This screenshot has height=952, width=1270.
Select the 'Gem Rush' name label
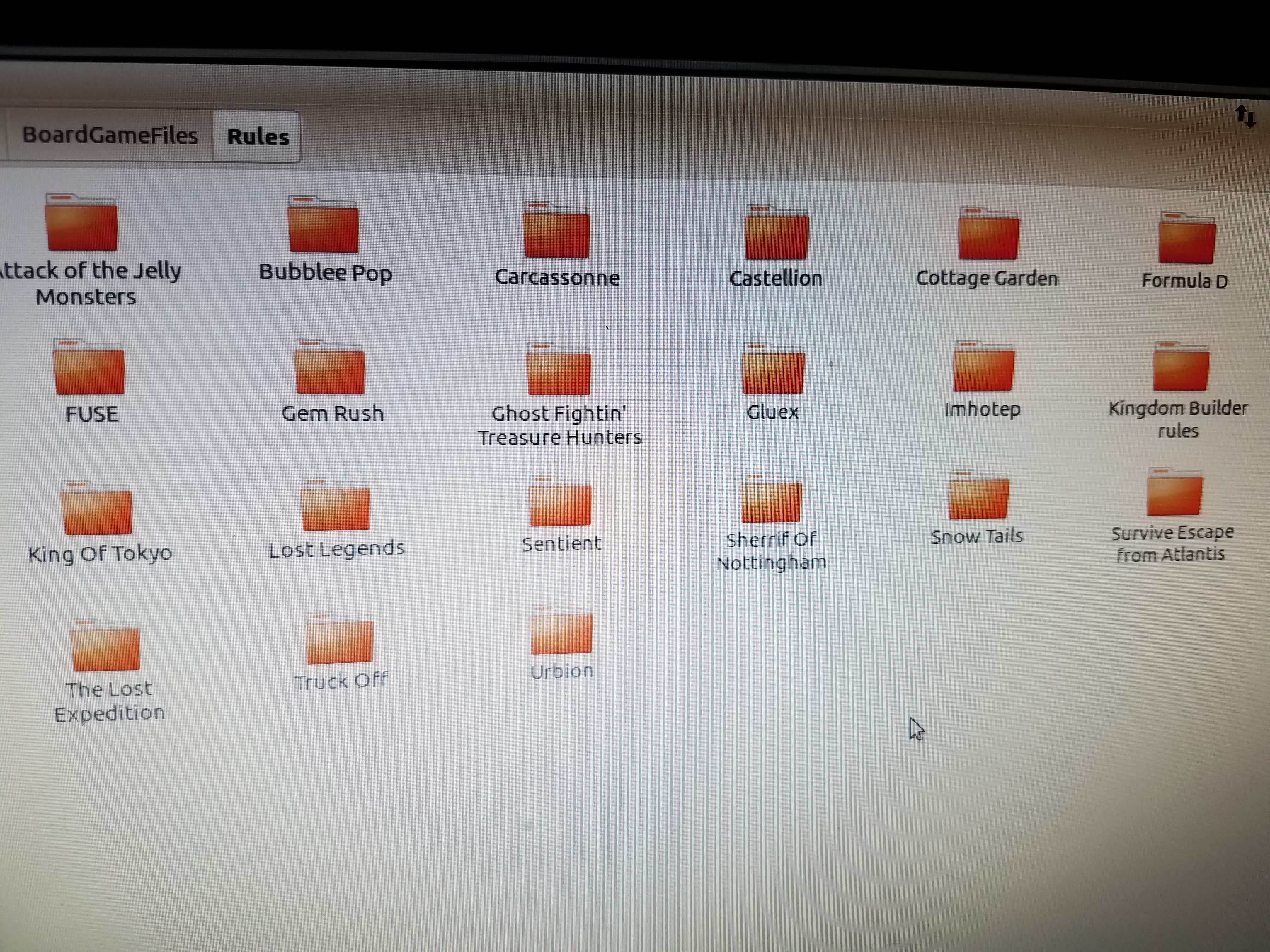[x=332, y=413]
